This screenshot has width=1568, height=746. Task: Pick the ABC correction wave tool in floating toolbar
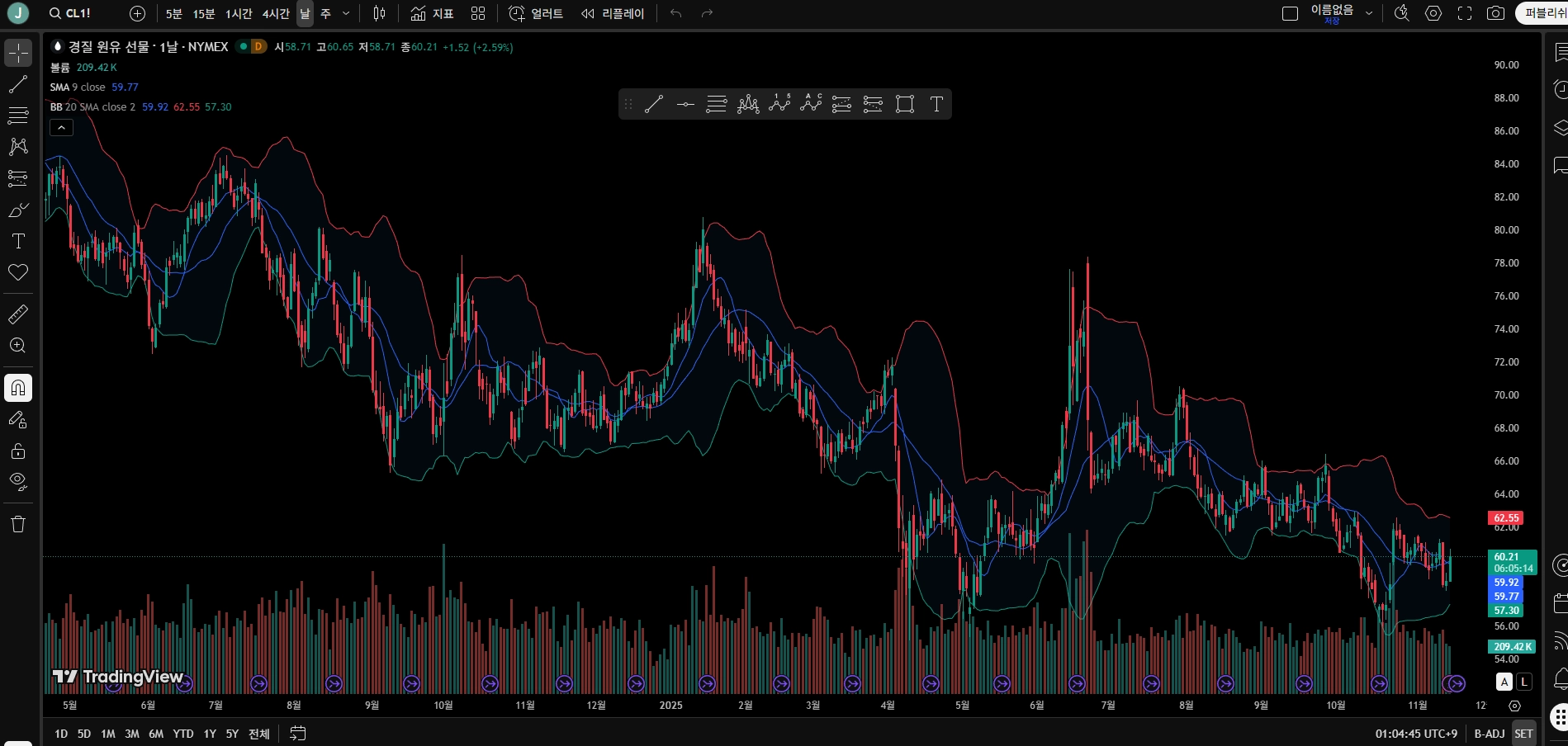point(811,104)
